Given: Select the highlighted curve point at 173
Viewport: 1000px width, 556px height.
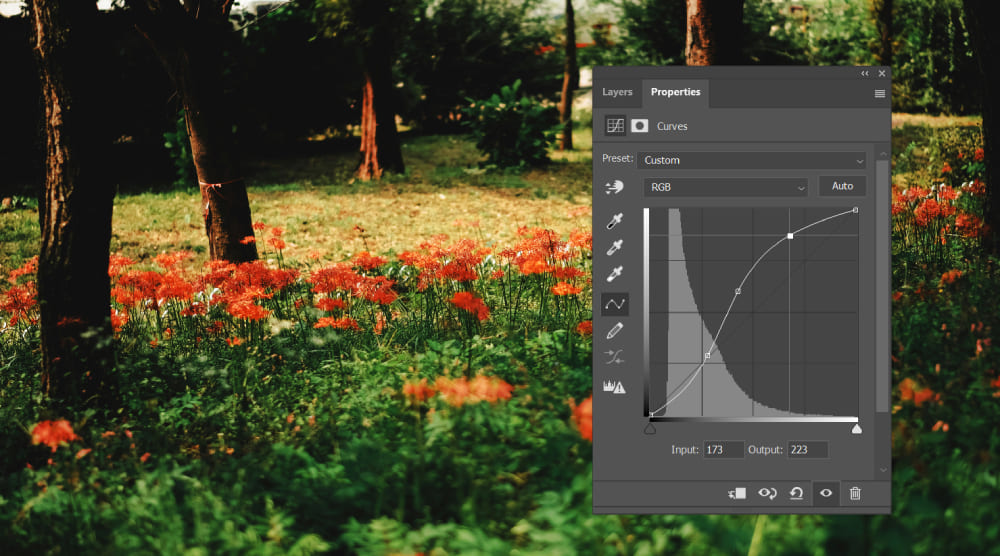Looking at the screenshot, I should click(x=790, y=236).
